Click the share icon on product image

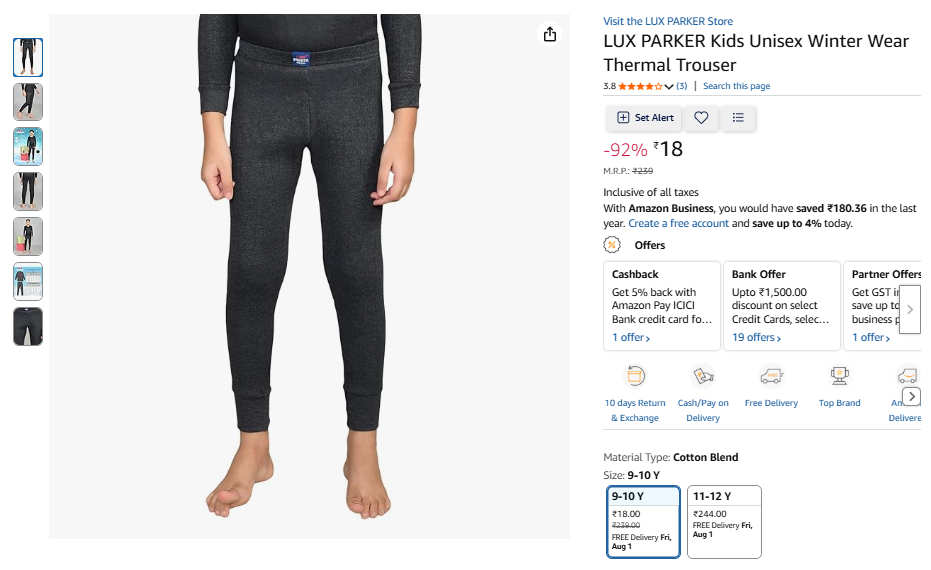(550, 34)
